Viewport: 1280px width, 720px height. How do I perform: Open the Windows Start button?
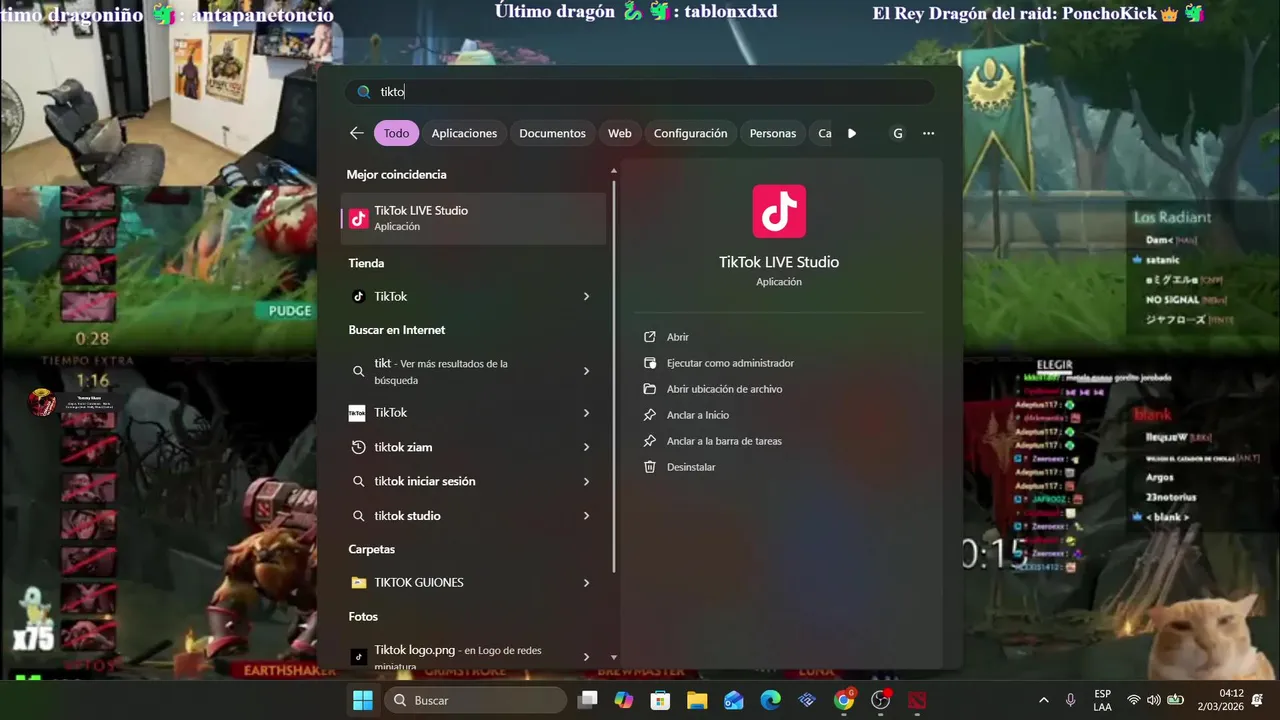(x=362, y=700)
